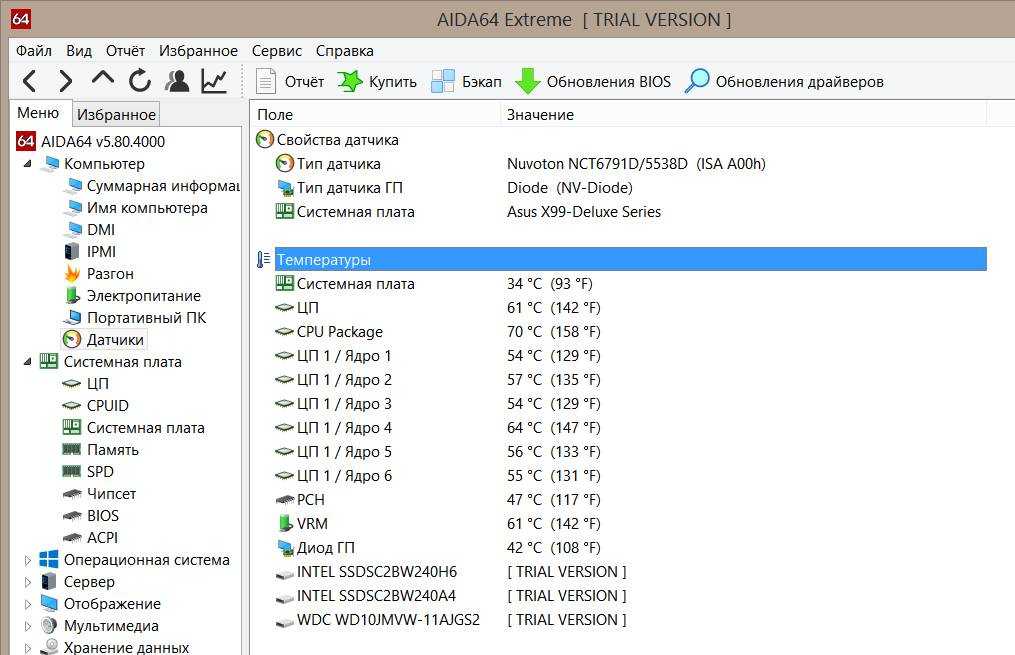Select Чипсет in the tree
1015x655 pixels.
[99, 494]
